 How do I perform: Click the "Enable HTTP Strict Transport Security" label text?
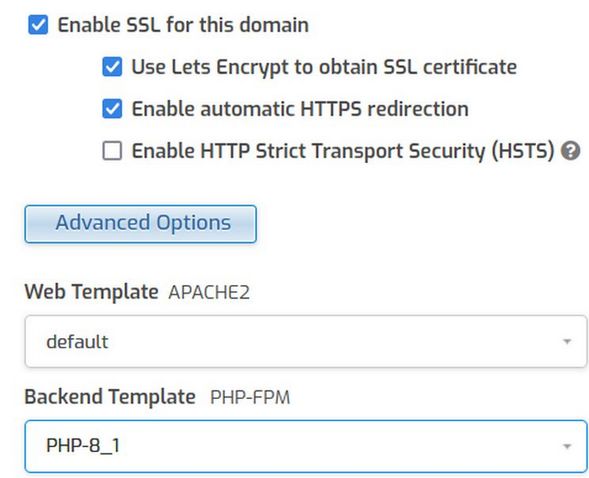(x=343, y=152)
